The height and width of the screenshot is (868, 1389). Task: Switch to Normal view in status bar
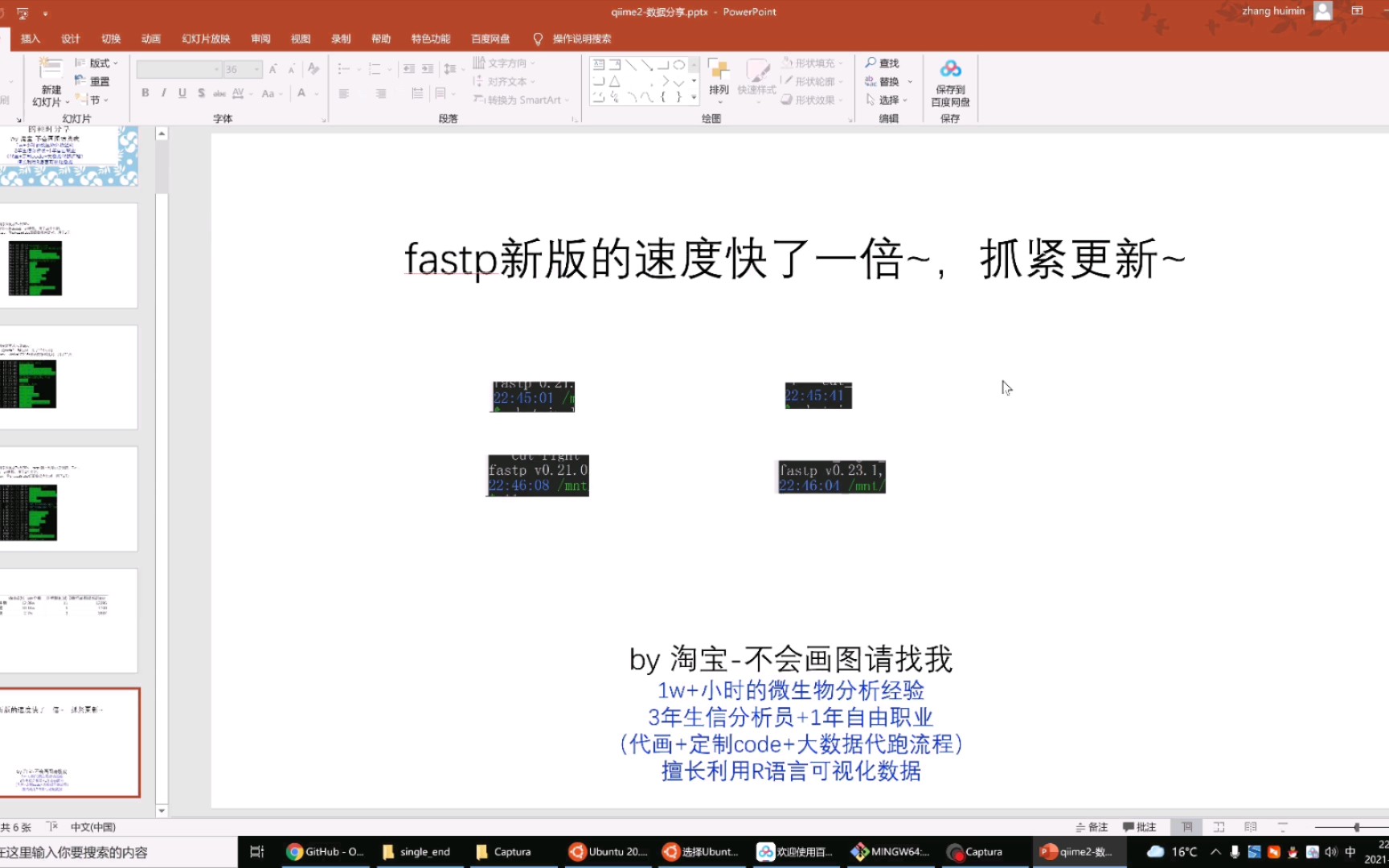(x=1187, y=827)
